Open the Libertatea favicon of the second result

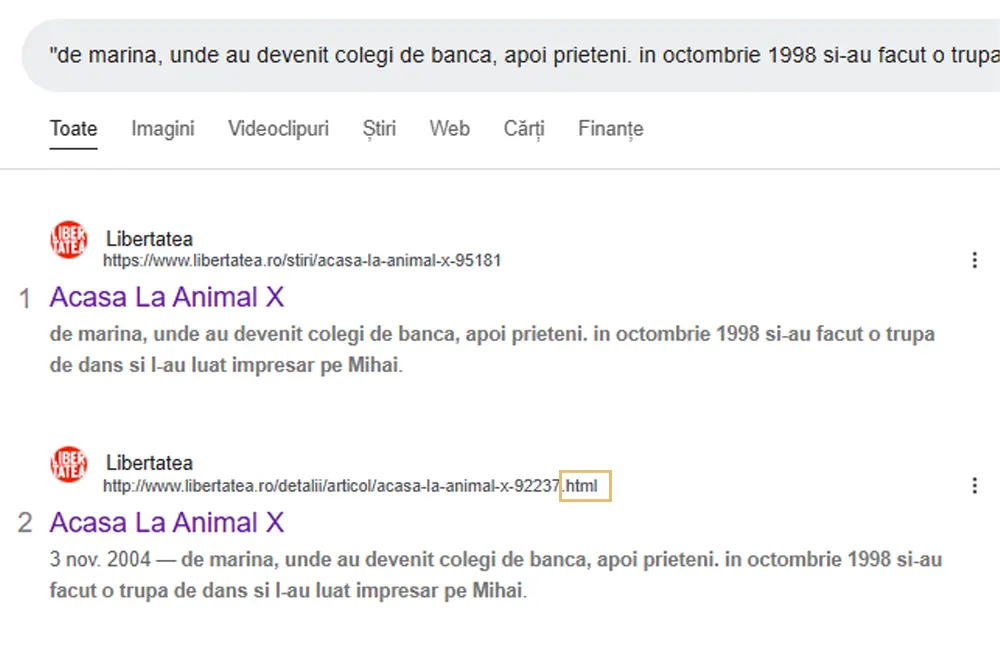point(69,464)
